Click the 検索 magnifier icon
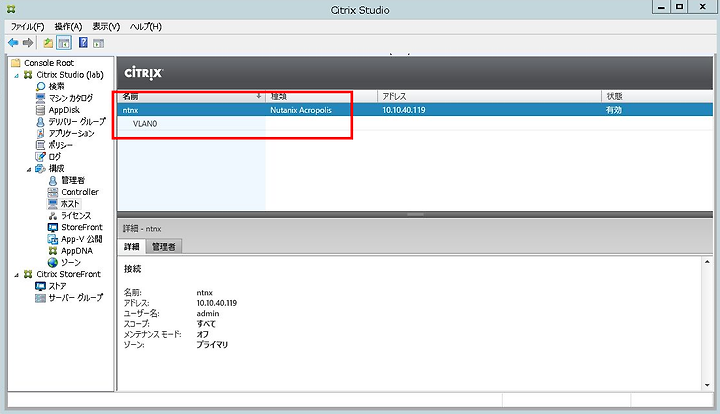Viewport: 720px width, 414px height. tap(40, 86)
